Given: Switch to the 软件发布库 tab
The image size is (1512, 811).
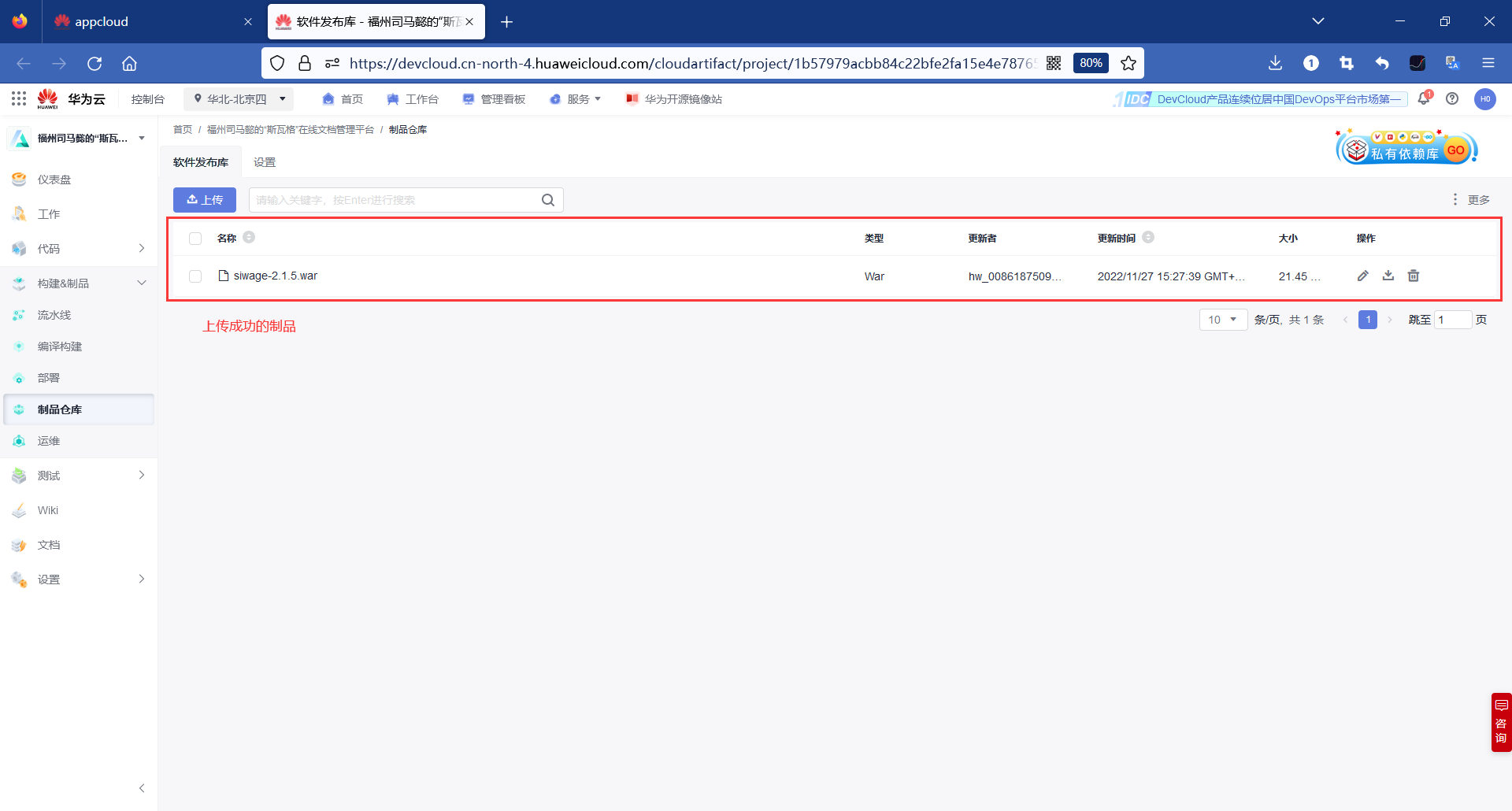Looking at the screenshot, I should [x=201, y=162].
